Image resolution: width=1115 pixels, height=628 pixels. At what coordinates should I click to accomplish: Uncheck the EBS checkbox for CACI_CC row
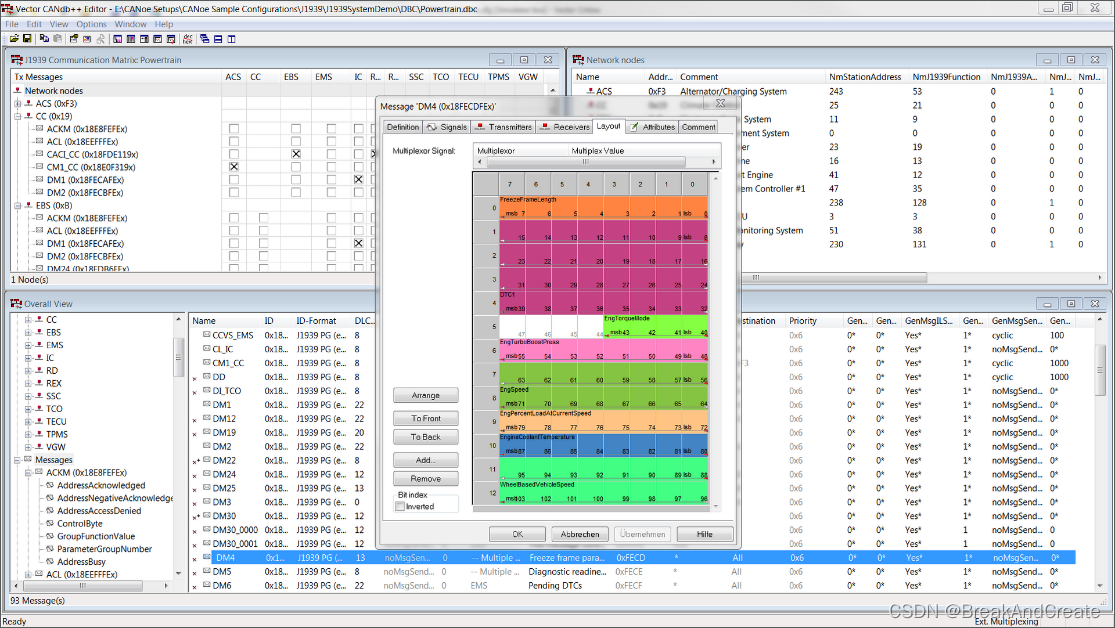tap(296, 154)
